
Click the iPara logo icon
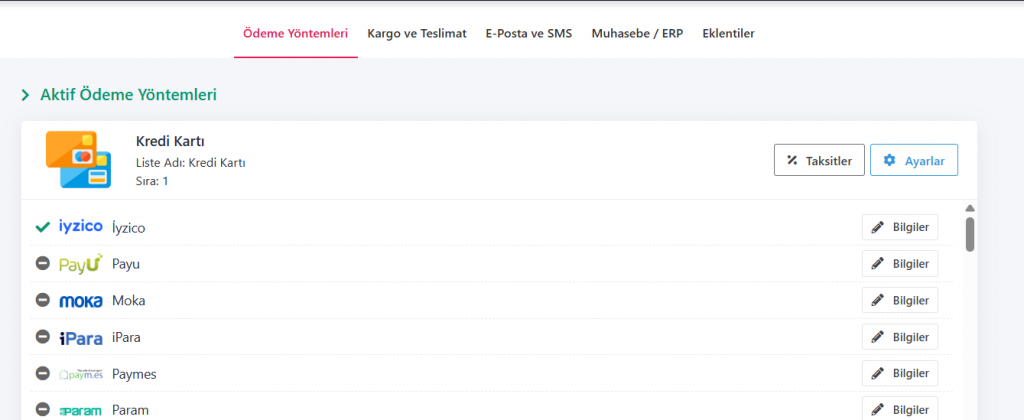point(81,337)
